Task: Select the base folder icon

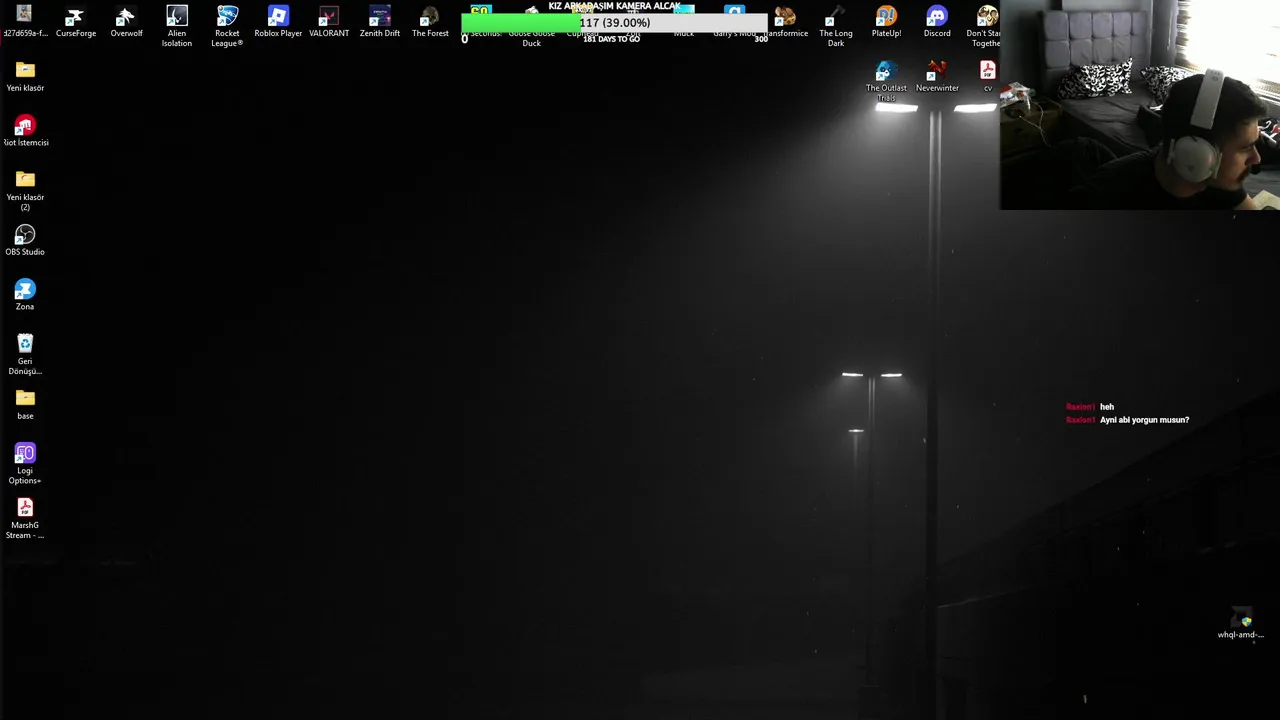Action: [x=25, y=404]
